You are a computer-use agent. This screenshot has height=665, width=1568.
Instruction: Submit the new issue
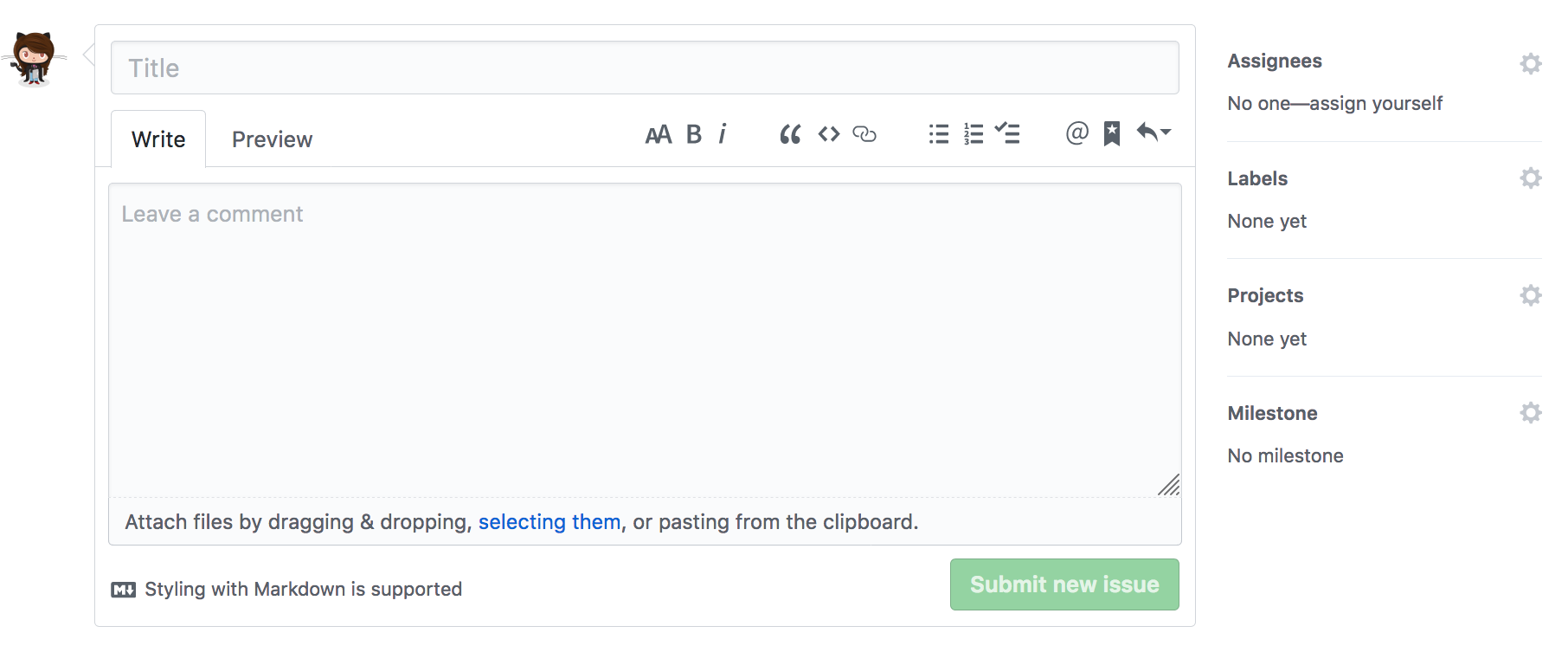1064,584
